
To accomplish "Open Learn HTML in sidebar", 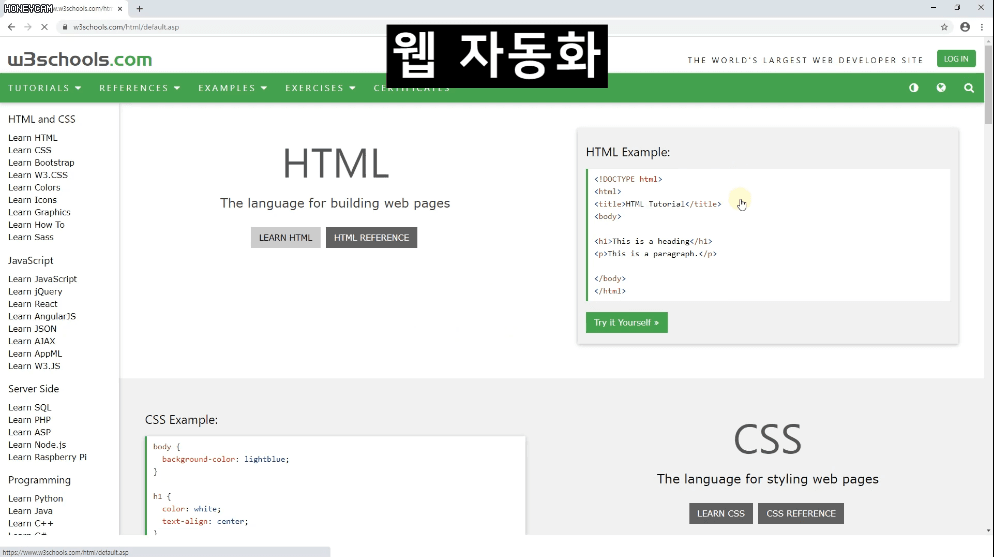I will [x=33, y=138].
